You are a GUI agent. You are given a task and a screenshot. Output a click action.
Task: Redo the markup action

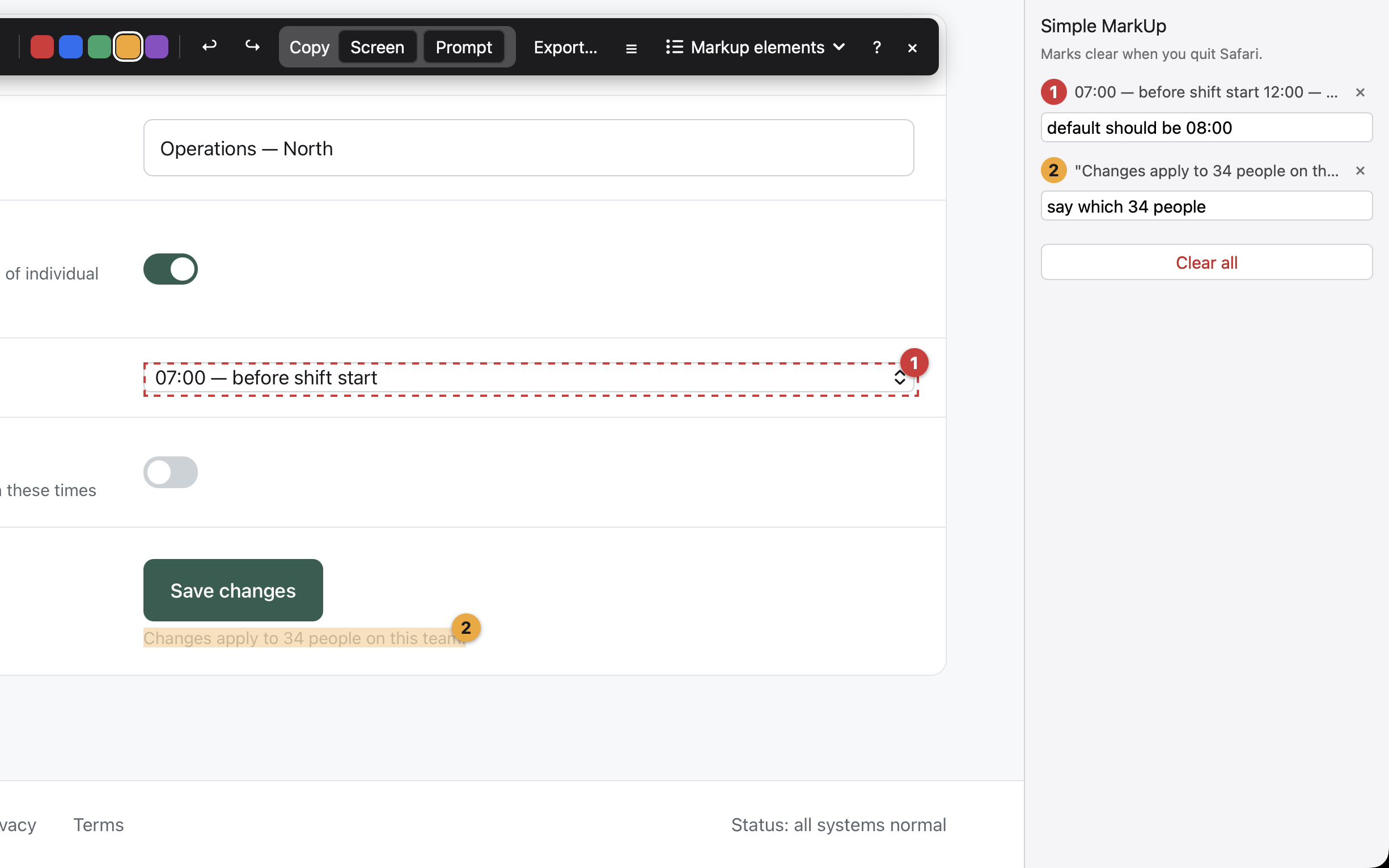[252, 46]
